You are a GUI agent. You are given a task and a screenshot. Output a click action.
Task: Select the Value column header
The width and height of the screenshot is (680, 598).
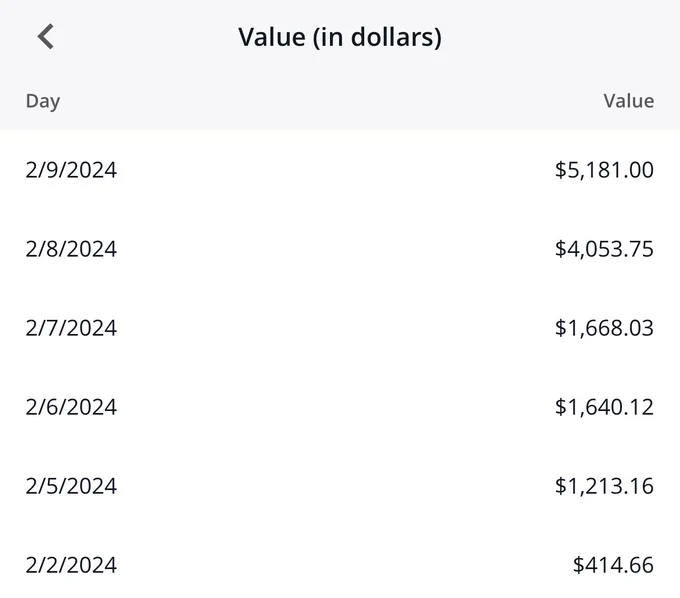click(629, 101)
